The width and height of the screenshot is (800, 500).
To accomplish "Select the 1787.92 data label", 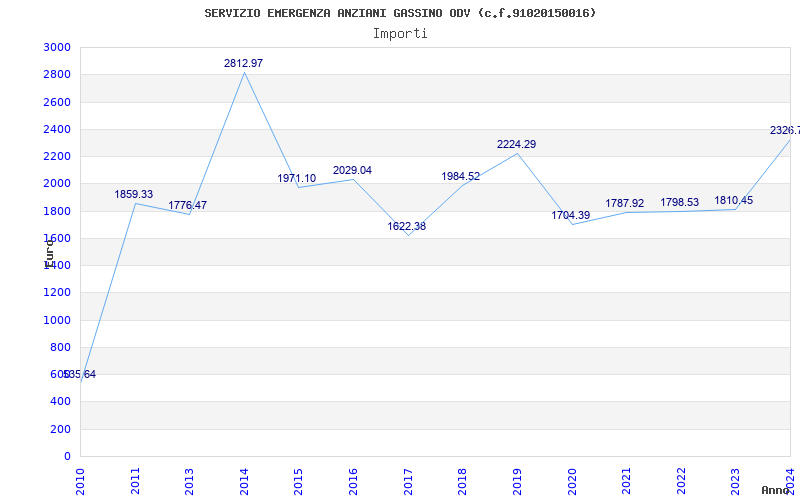I will (x=624, y=204).
